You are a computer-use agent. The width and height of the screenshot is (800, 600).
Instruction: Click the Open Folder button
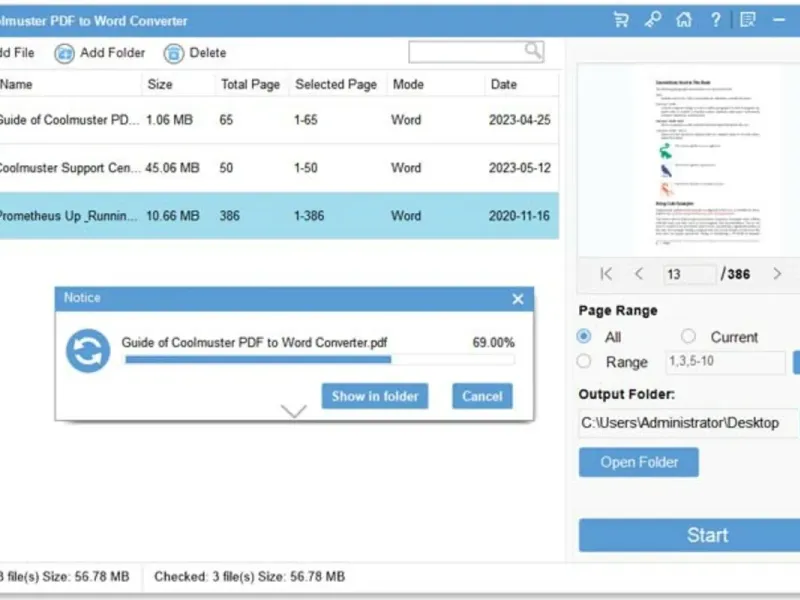[x=639, y=462]
